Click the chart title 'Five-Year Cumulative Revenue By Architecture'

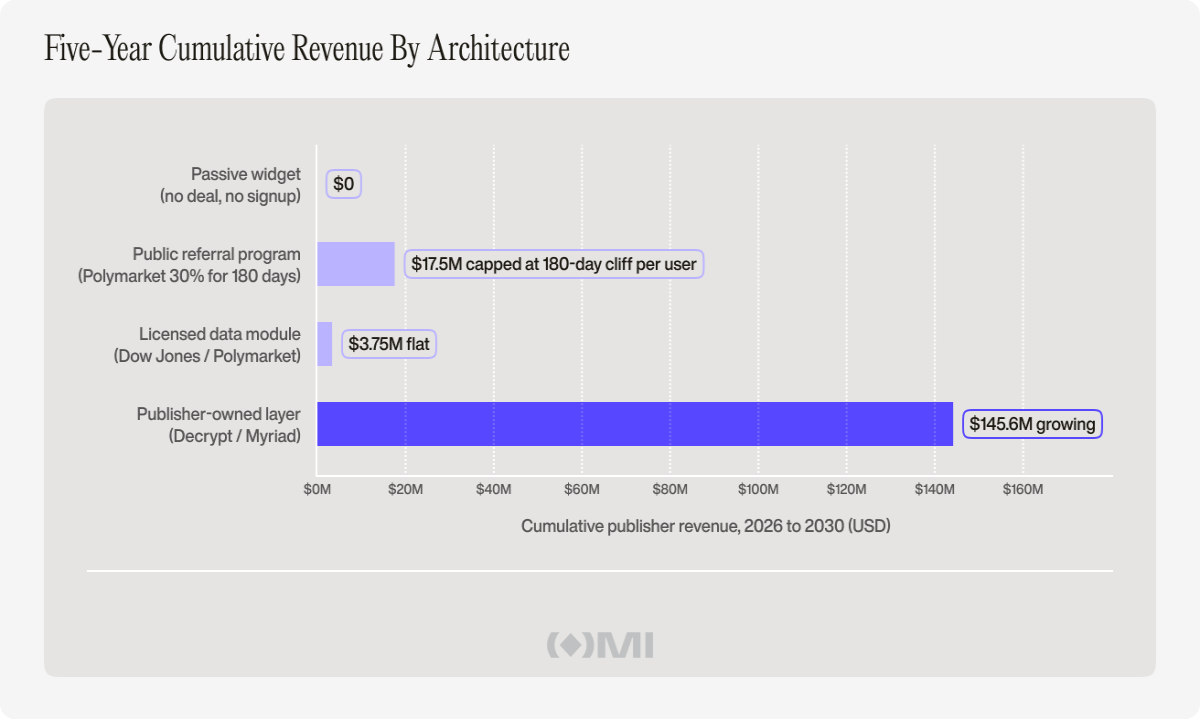coord(307,49)
